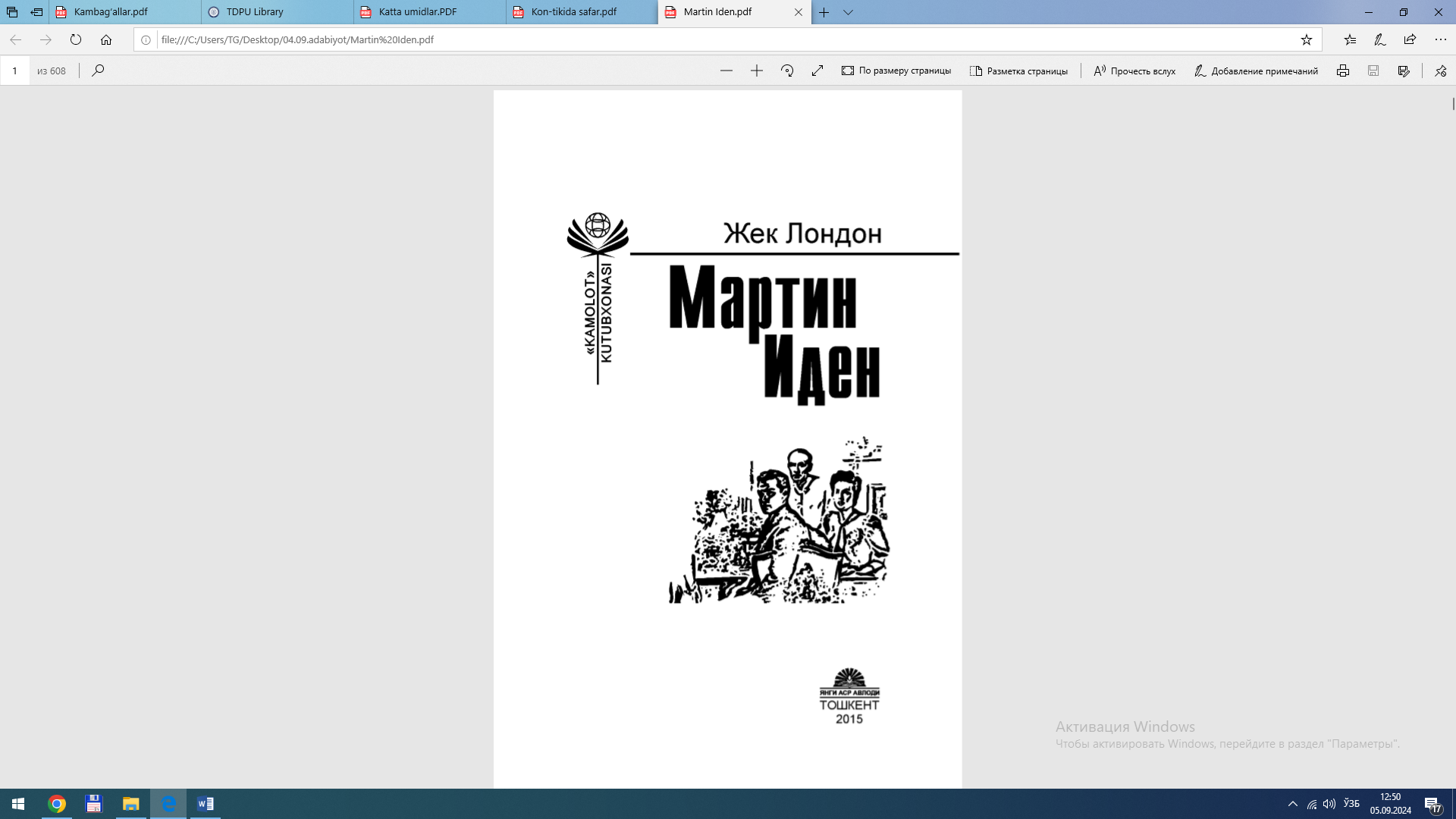Start Добавление примечаний annotation mode
This screenshot has height=819, width=1456.
tap(1257, 71)
